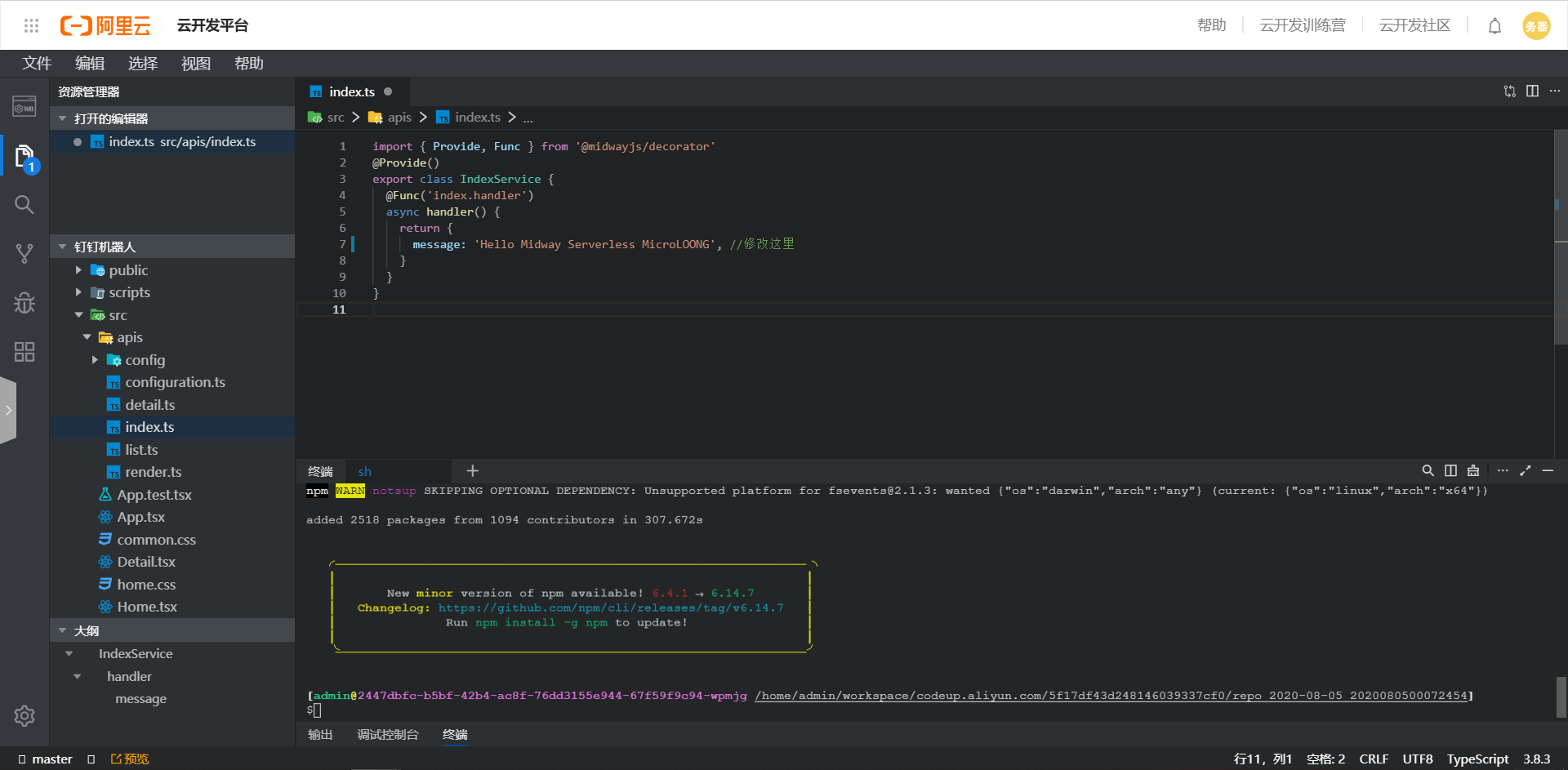Open the 编辑 menu
1568x770 pixels.
90,64
